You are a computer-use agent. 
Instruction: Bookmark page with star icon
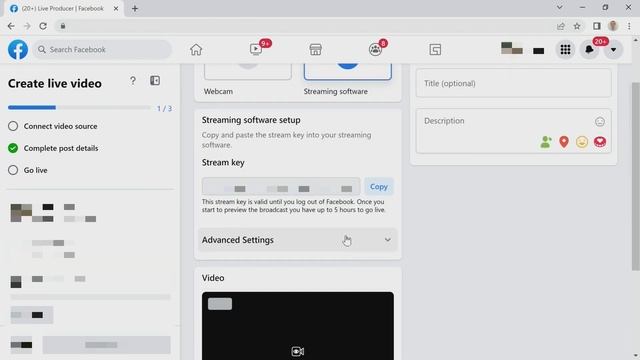click(x=577, y=26)
